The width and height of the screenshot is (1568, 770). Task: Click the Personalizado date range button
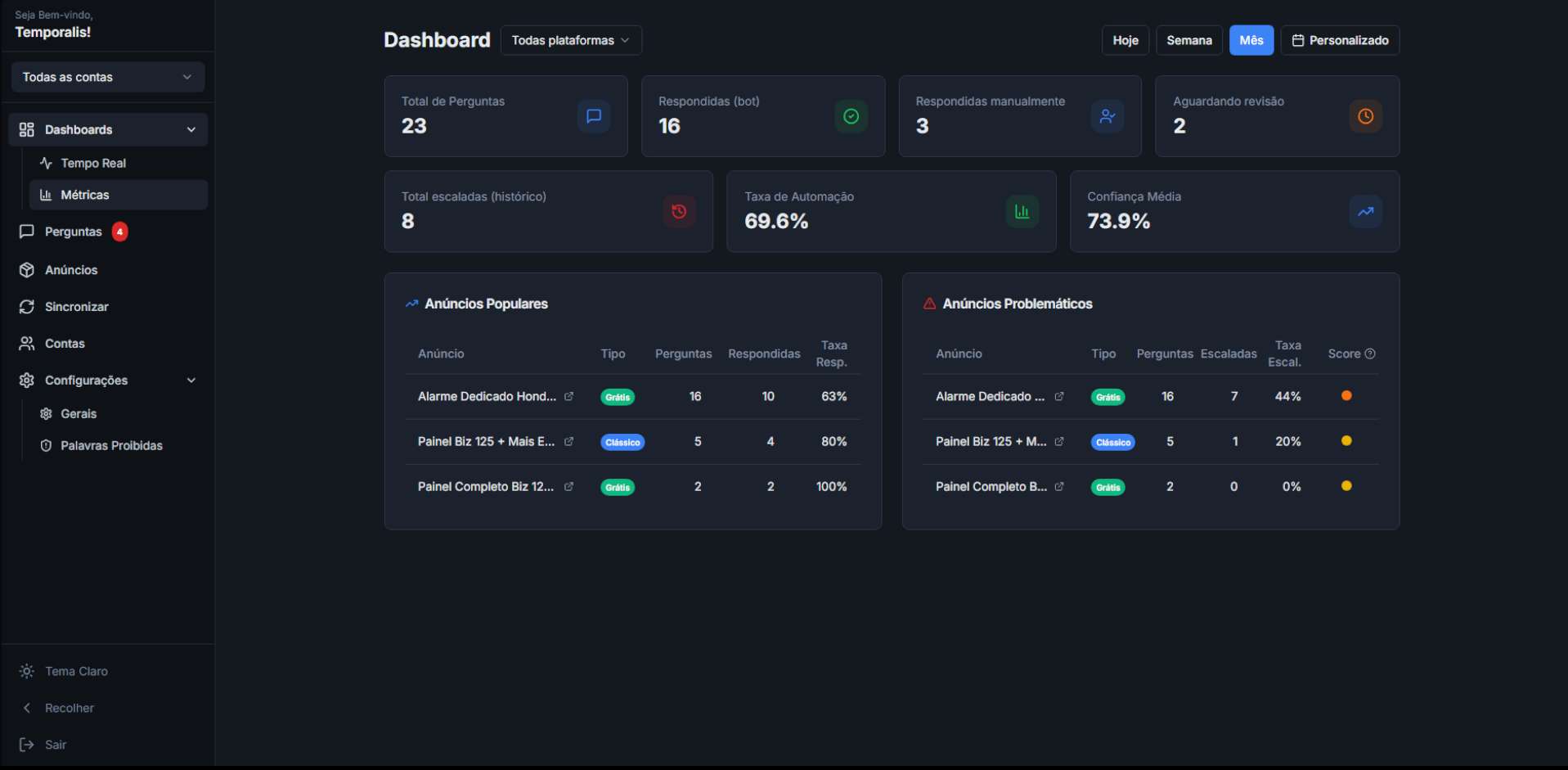point(1339,40)
